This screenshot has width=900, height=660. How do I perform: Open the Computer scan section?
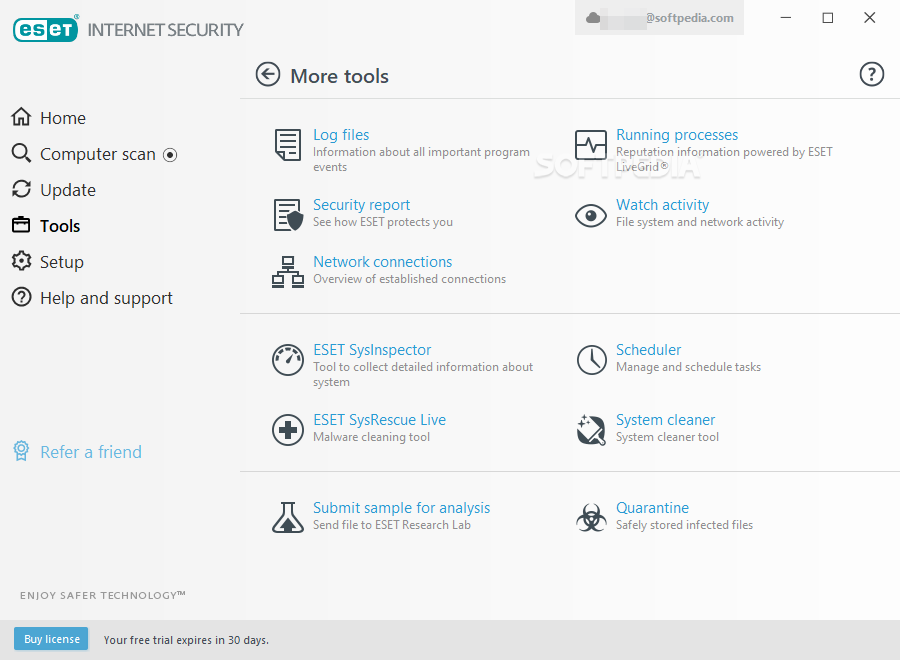pos(98,154)
